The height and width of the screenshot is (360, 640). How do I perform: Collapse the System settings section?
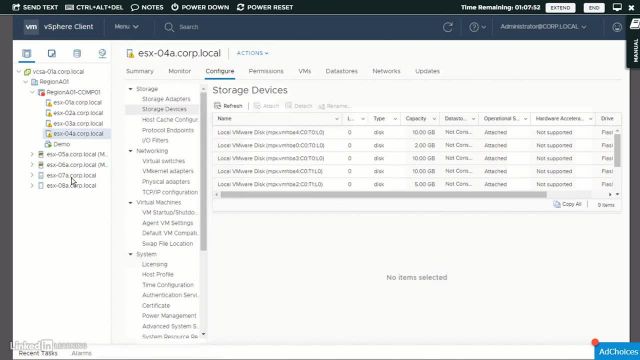click(131, 254)
